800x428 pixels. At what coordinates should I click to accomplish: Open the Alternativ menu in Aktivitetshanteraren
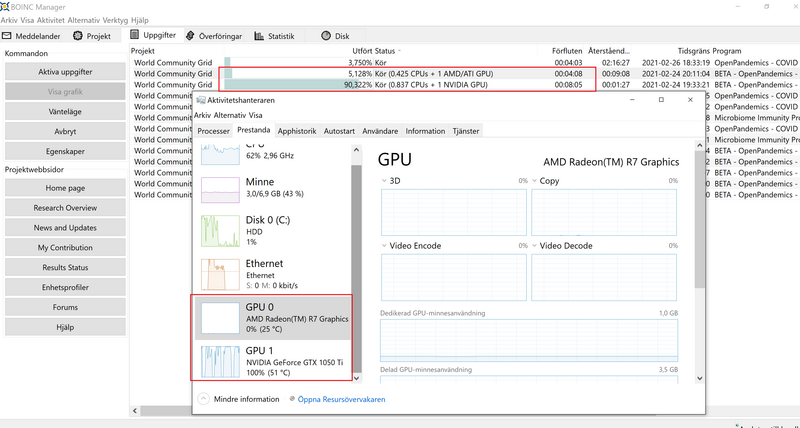pyautogui.click(x=230, y=115)
